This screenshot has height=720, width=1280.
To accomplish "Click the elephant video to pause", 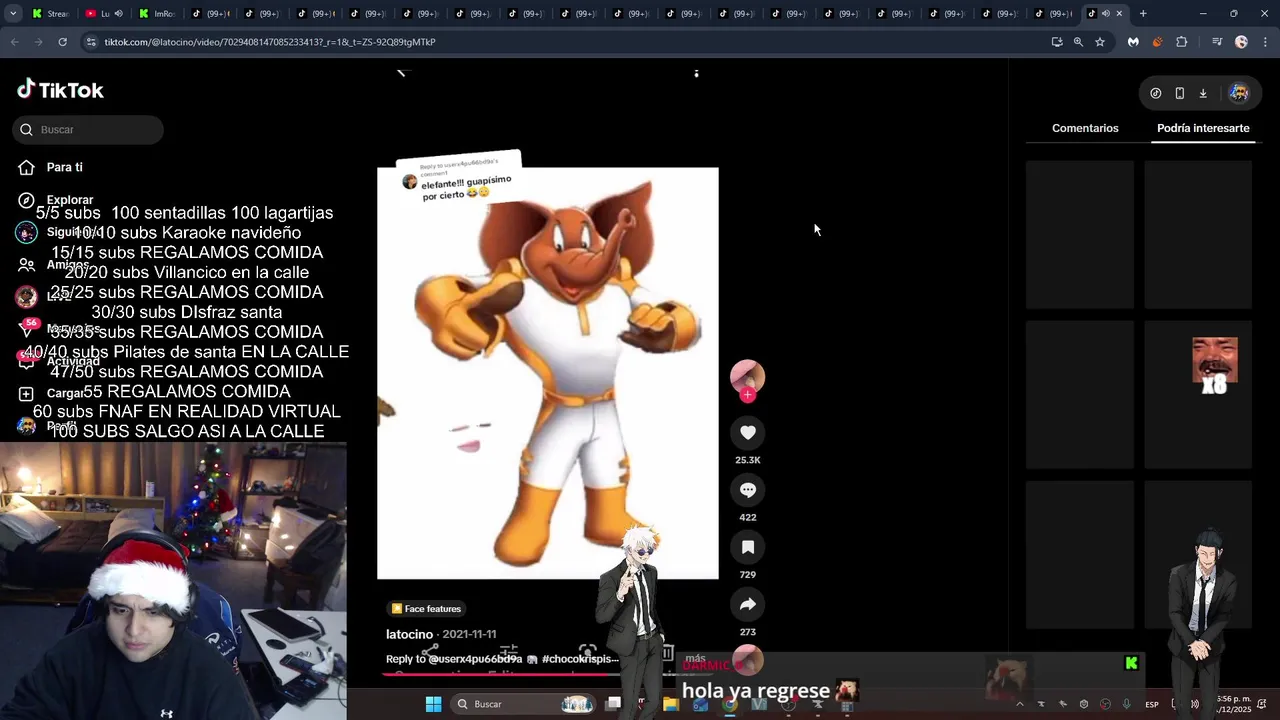I will (547, 373).
